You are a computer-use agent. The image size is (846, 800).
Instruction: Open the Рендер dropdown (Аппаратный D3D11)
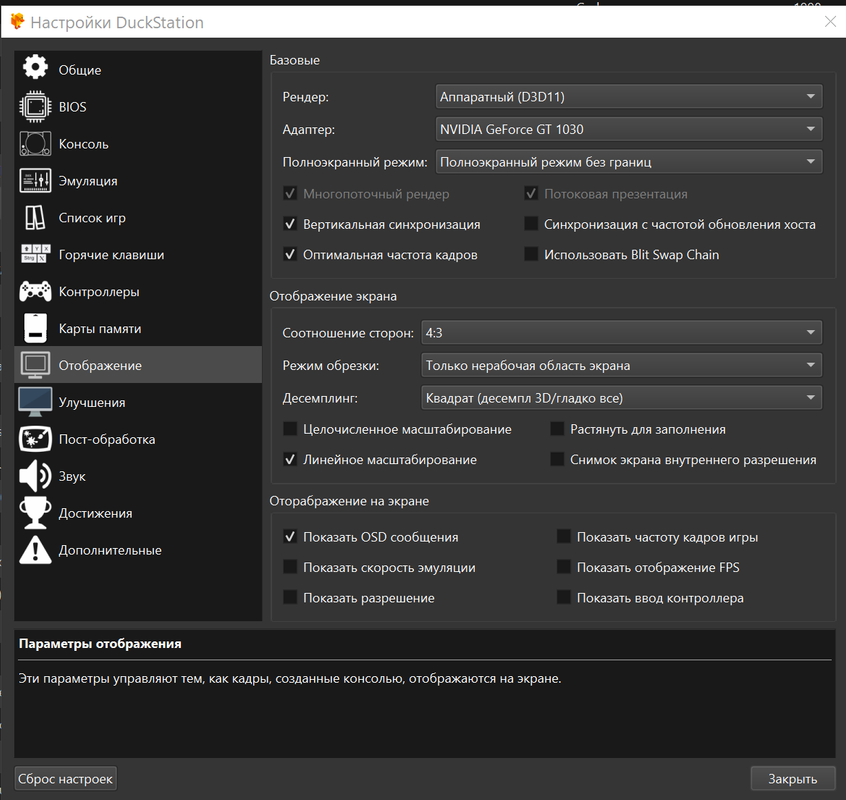pyautogui.click(x=629, y=97)
